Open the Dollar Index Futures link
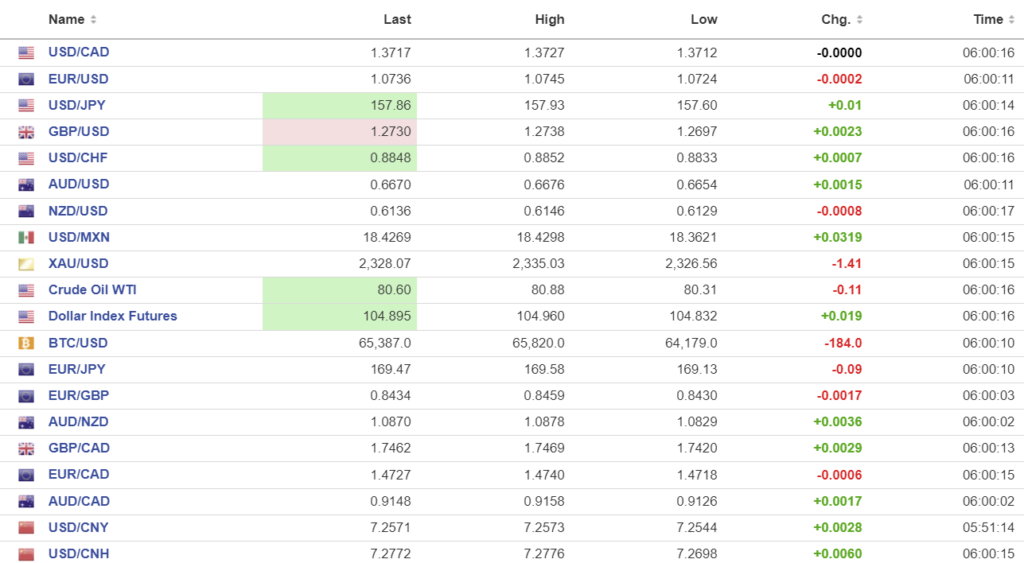The image size is (1024, 563). (112, 316)
